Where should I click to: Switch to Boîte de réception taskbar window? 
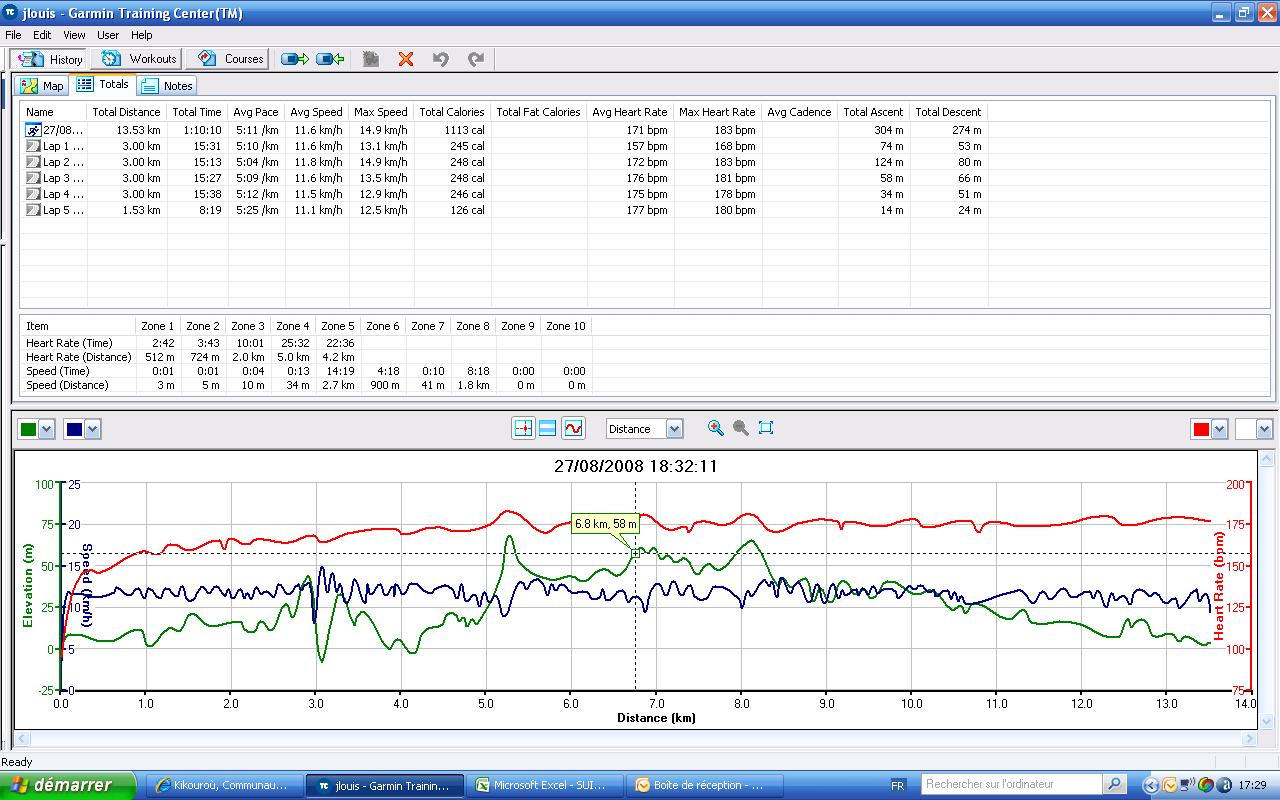click(x=707, y=786)
